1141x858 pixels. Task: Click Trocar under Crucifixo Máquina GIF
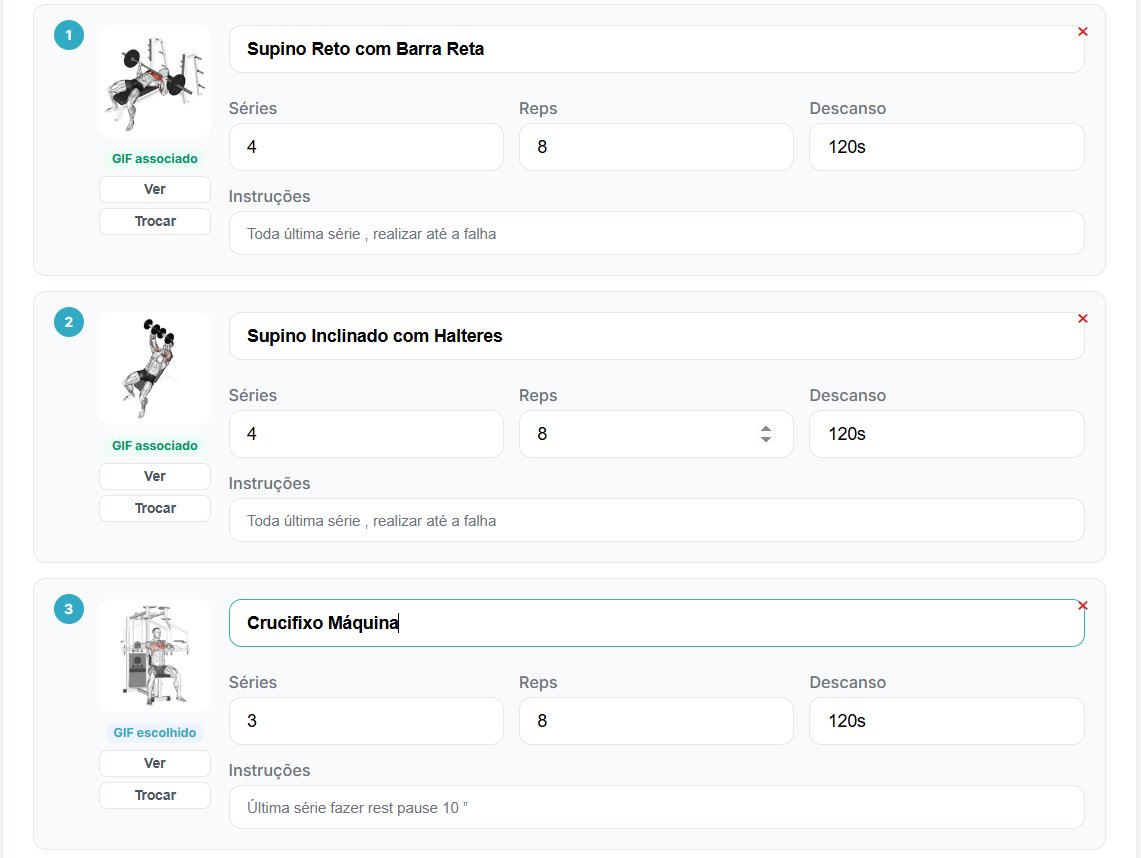(155, 795)
